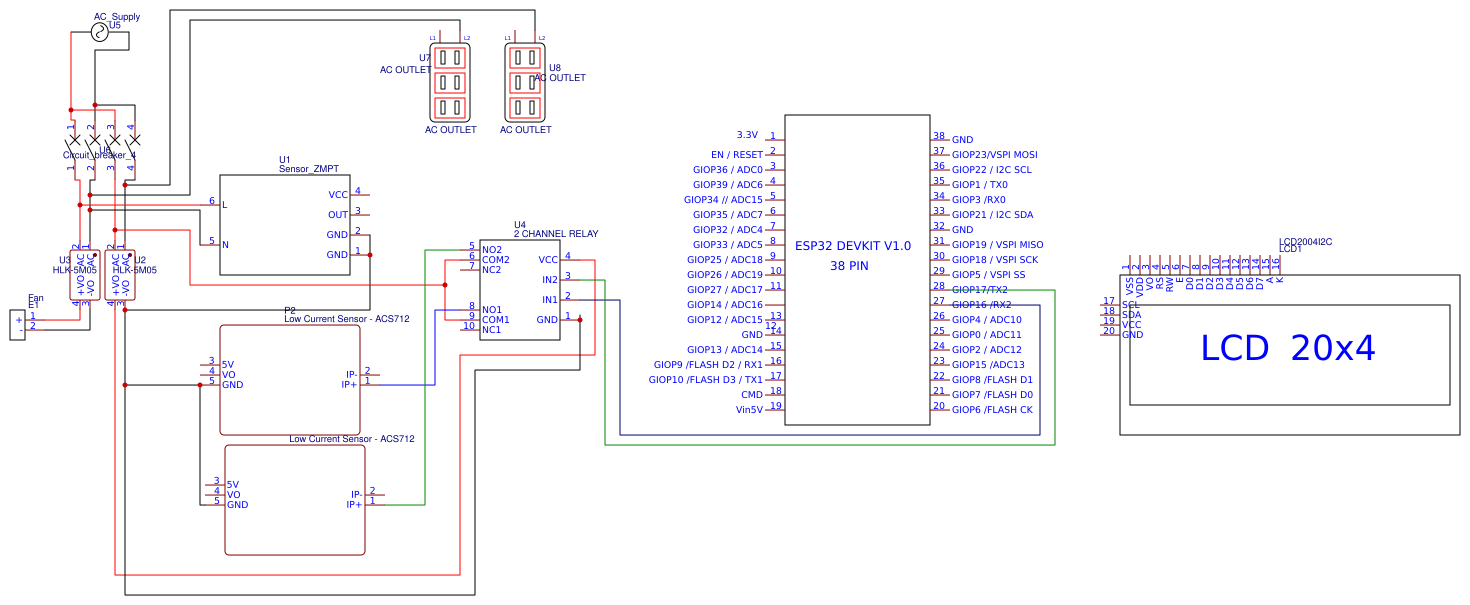
Task: Click the 2 CHANNEL RELAY block U4
Action: [x=520, y=290]
